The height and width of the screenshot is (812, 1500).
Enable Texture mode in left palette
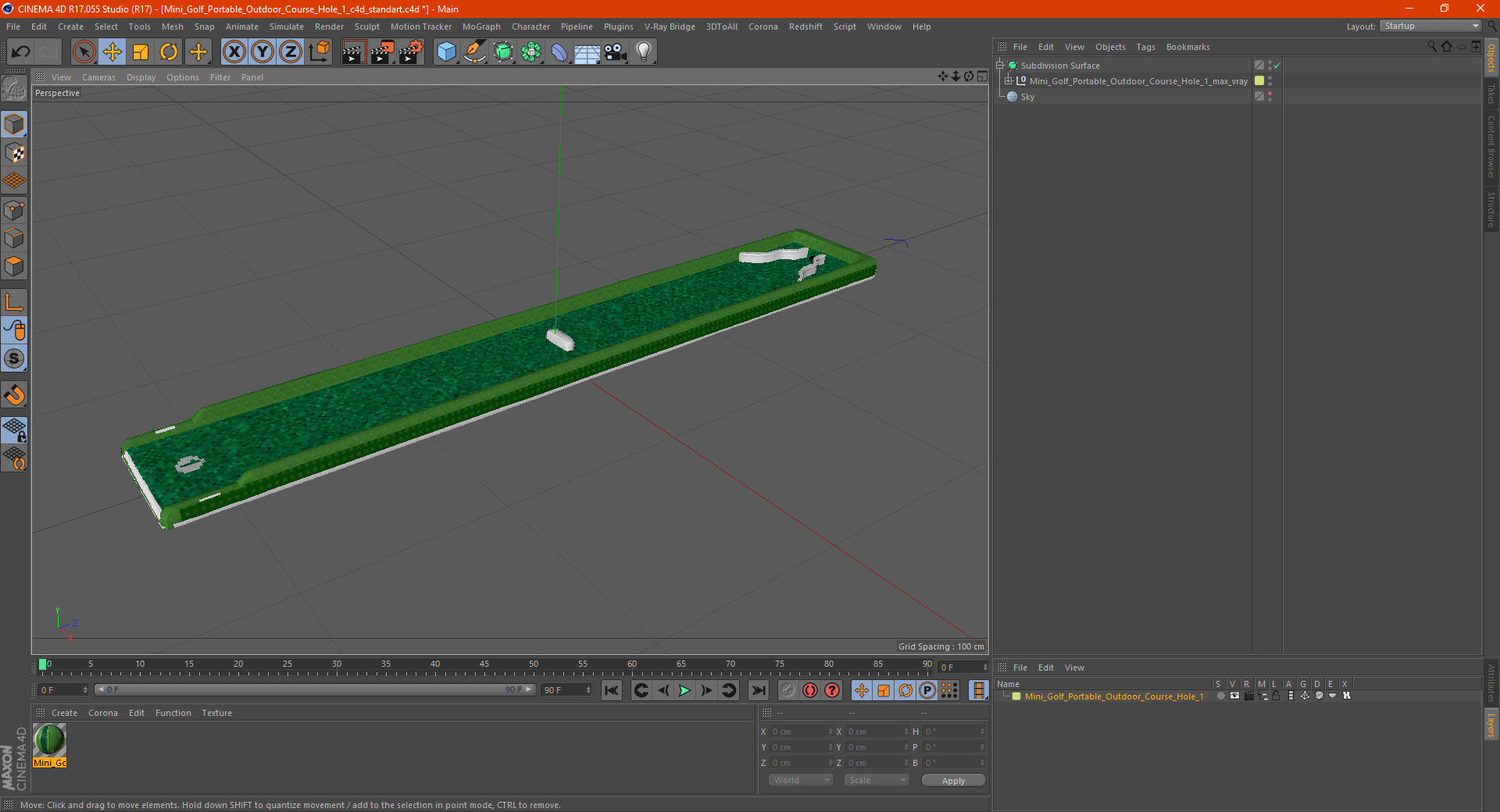14,153
